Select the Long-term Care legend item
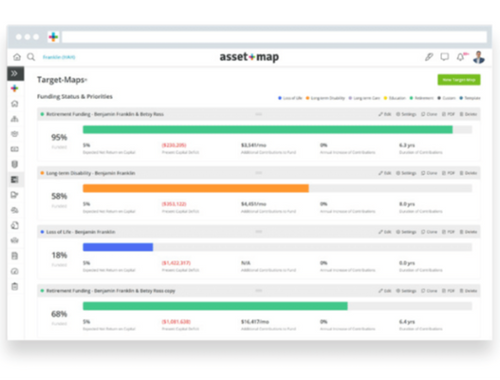 364,98
